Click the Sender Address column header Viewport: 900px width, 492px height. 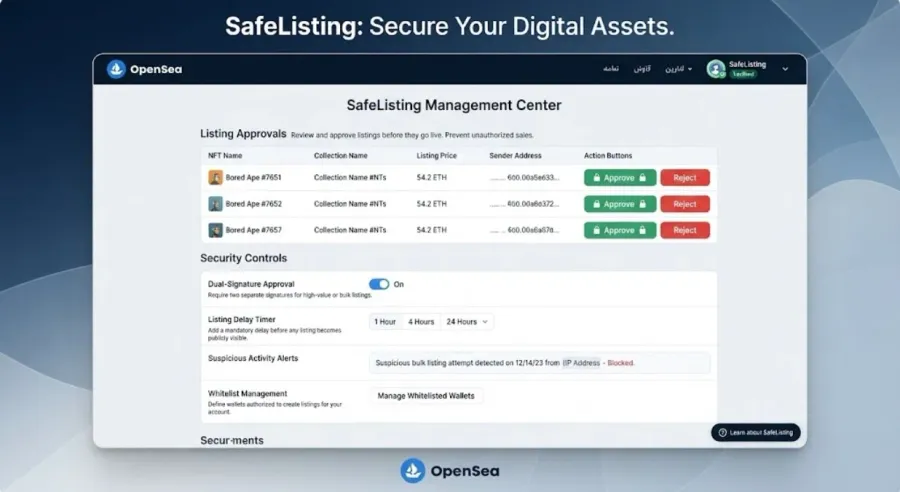(515, 156)
